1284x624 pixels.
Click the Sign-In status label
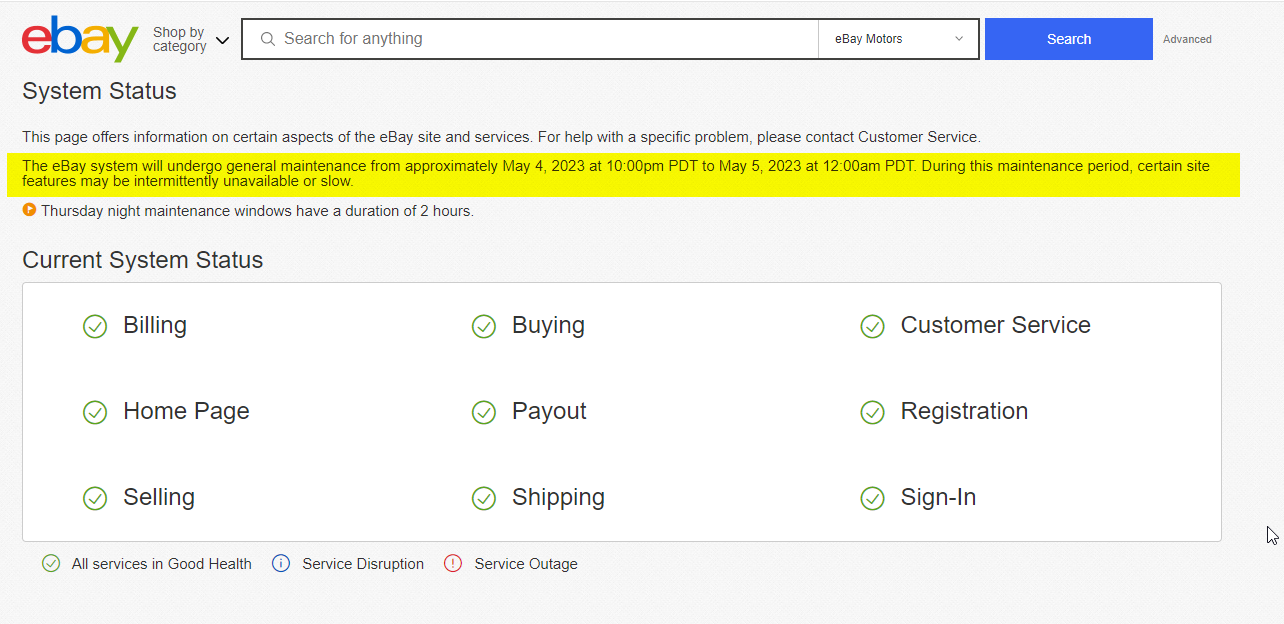coord(938,498)
